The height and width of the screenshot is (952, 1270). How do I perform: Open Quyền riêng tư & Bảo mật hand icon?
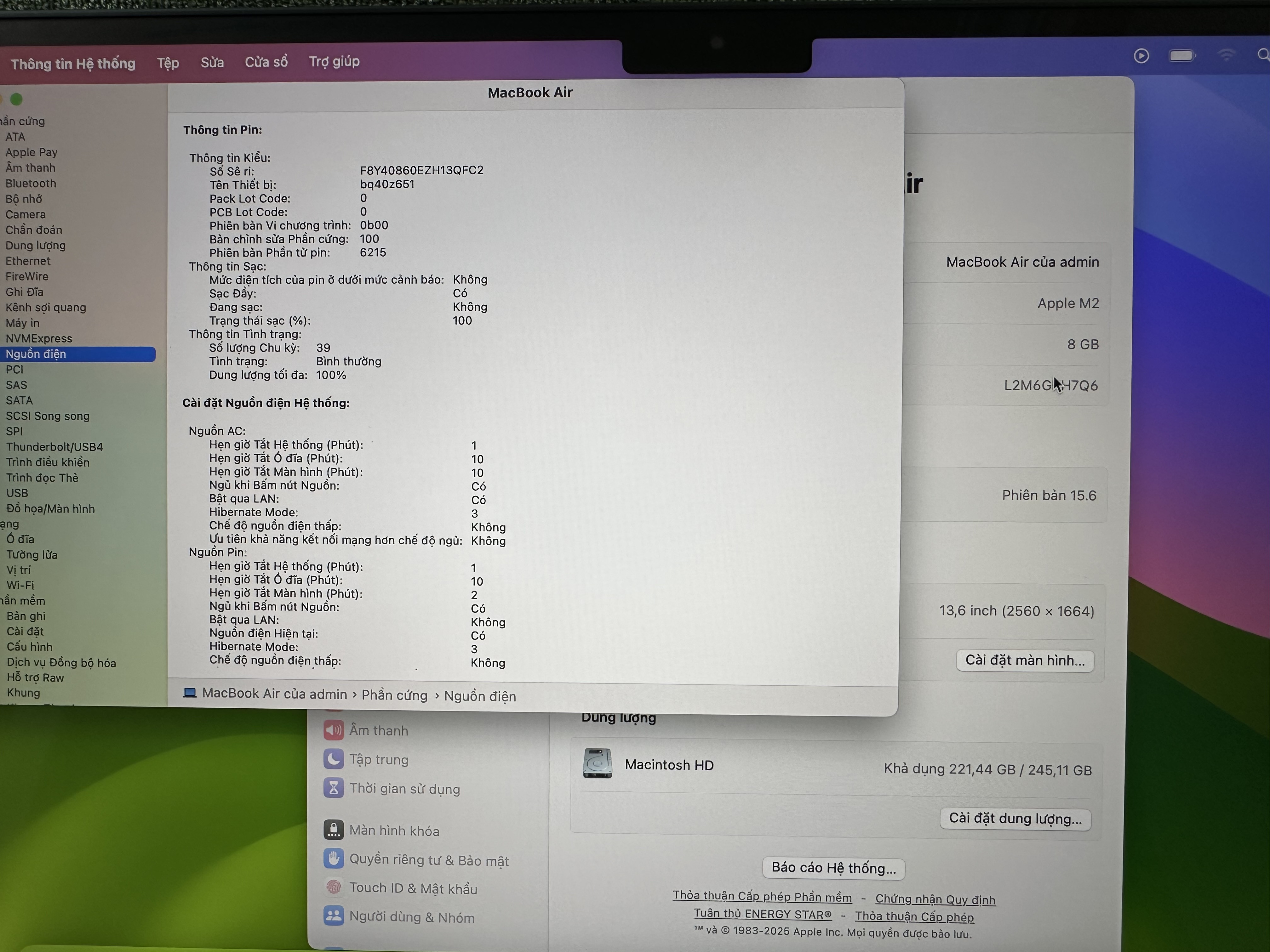pos(334,858)
